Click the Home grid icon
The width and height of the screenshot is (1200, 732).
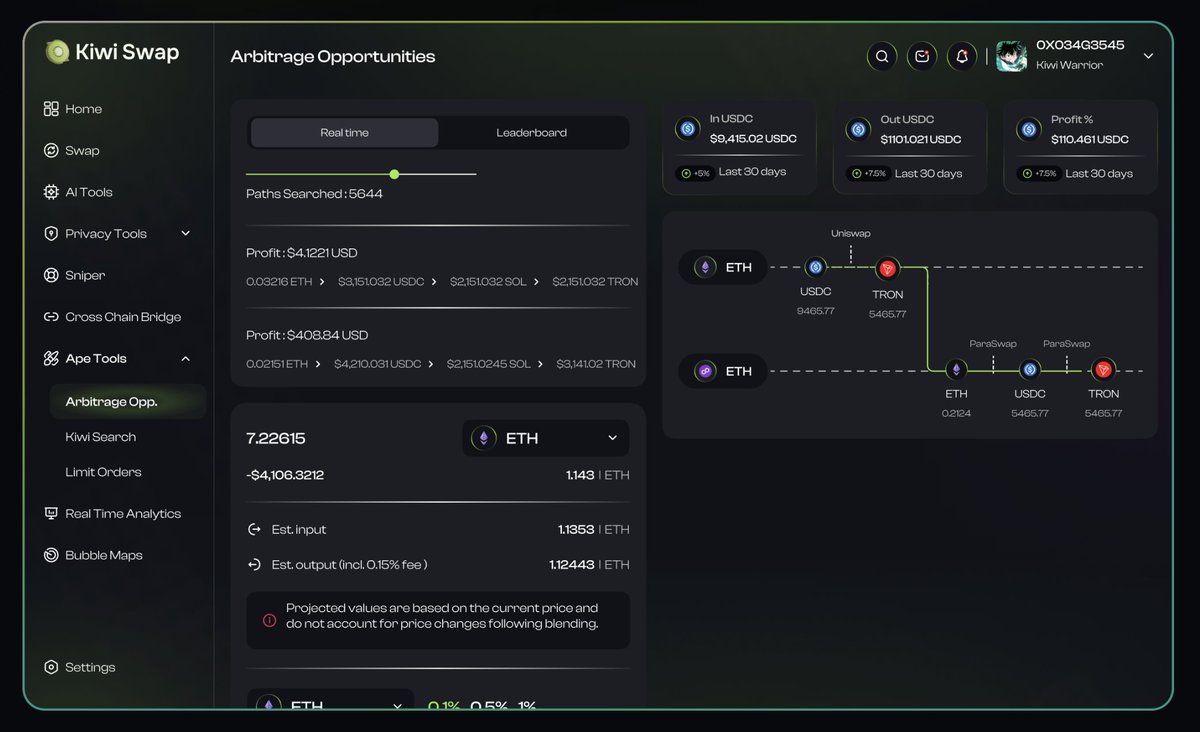click(51, 109)
